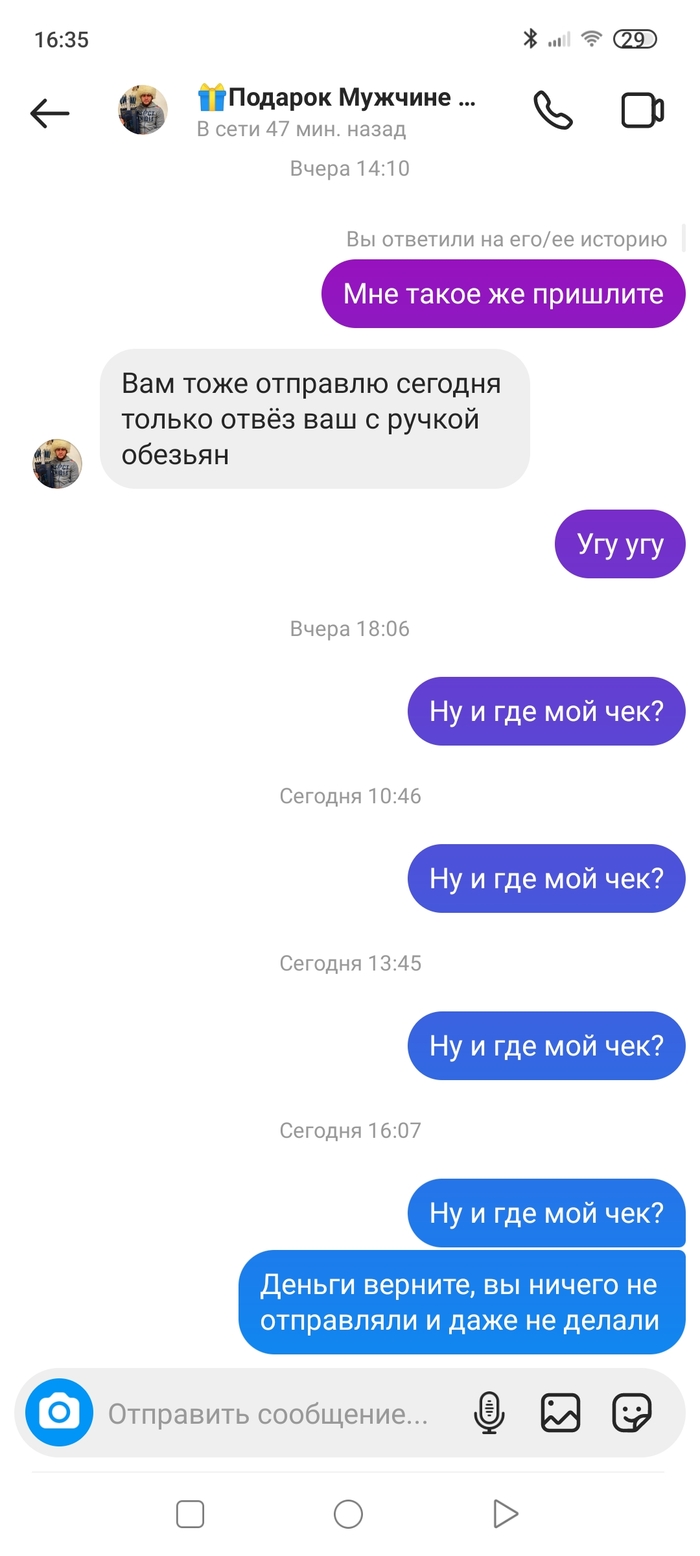
Task: Open chat details via Подарок Мужчине title
Action: coord(338,97)
